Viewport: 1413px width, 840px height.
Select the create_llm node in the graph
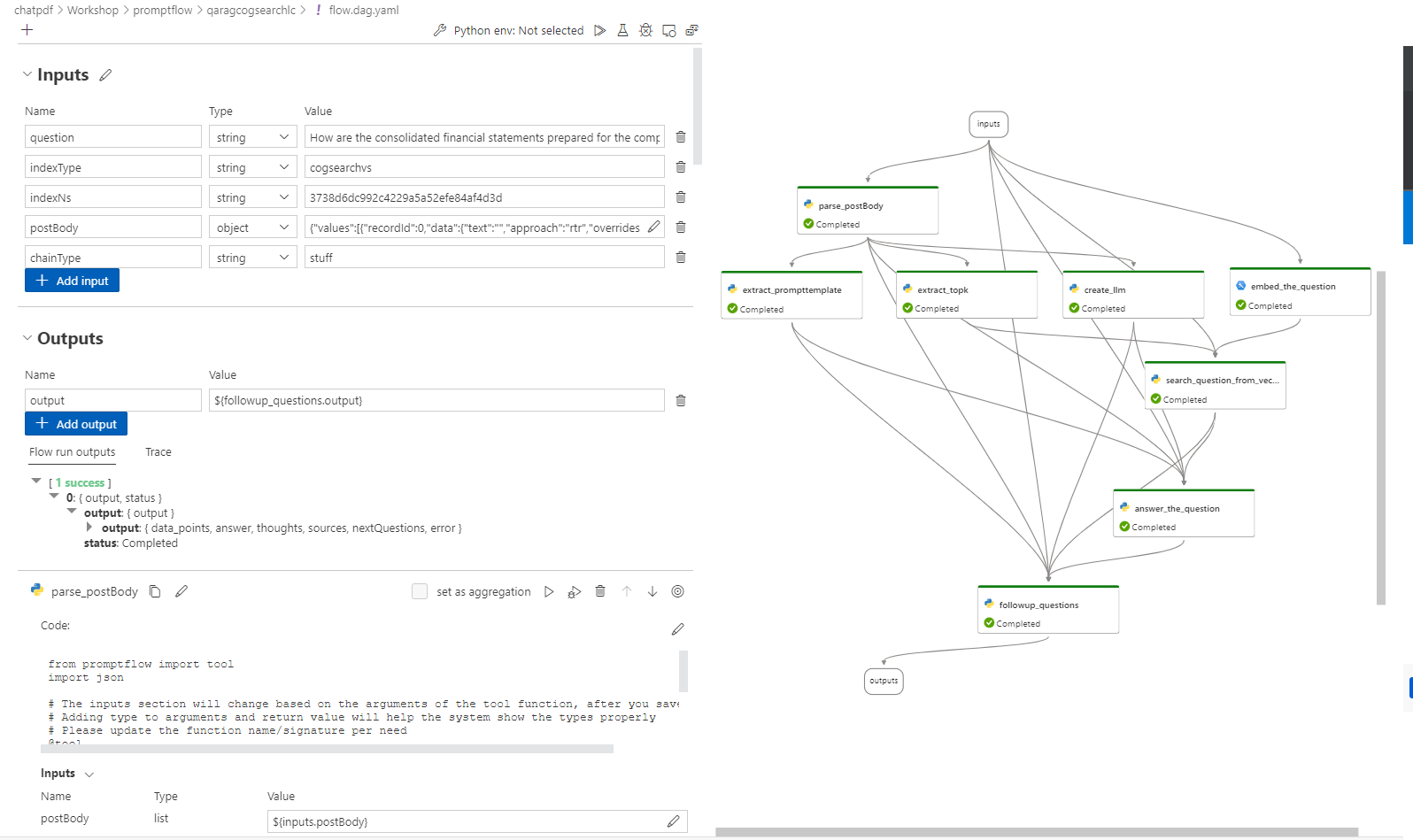click(1133, 295)
